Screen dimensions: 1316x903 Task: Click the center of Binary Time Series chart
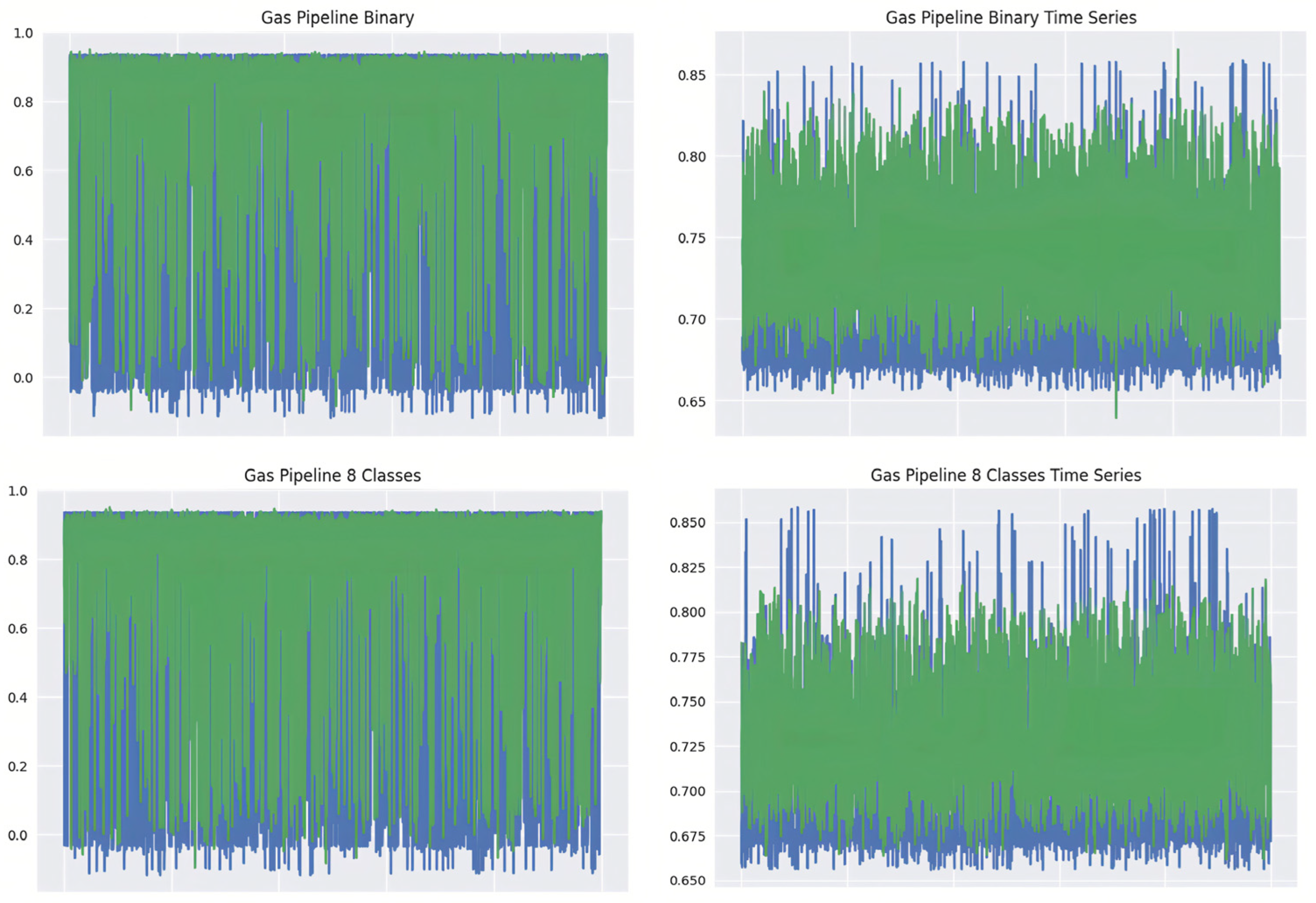1010,234
